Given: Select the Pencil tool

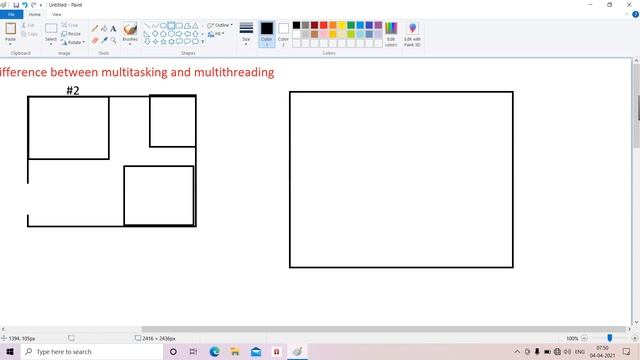Looking at the screenshot, I should click(95, 29).
